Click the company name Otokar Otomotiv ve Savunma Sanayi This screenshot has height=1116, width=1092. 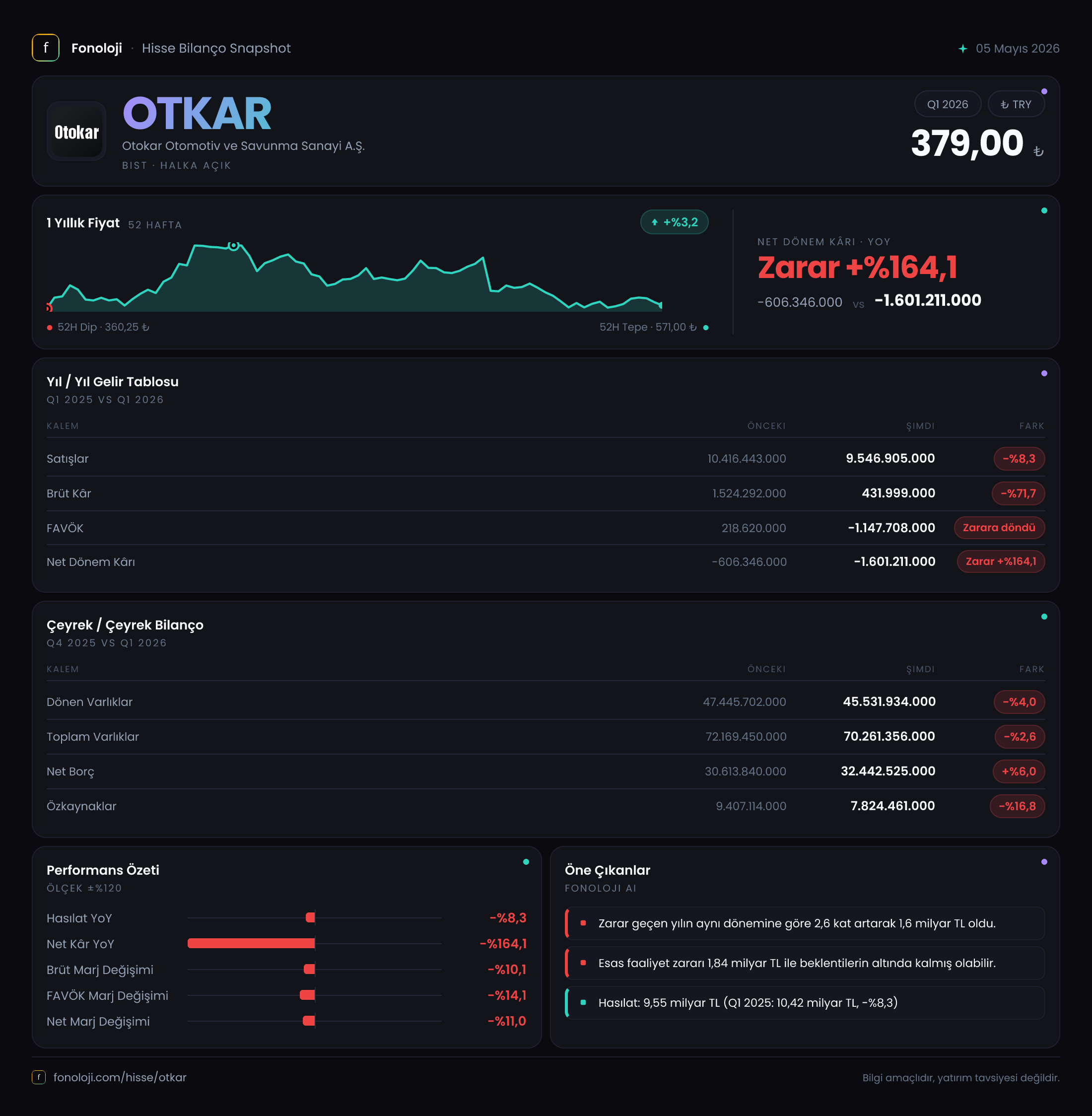pos(243,146)
